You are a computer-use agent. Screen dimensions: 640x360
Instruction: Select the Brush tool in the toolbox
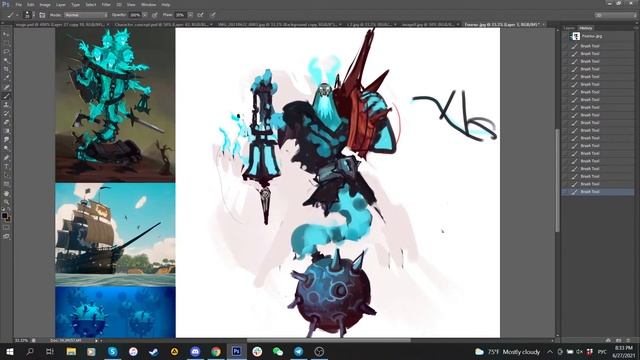tap(6, 96)
